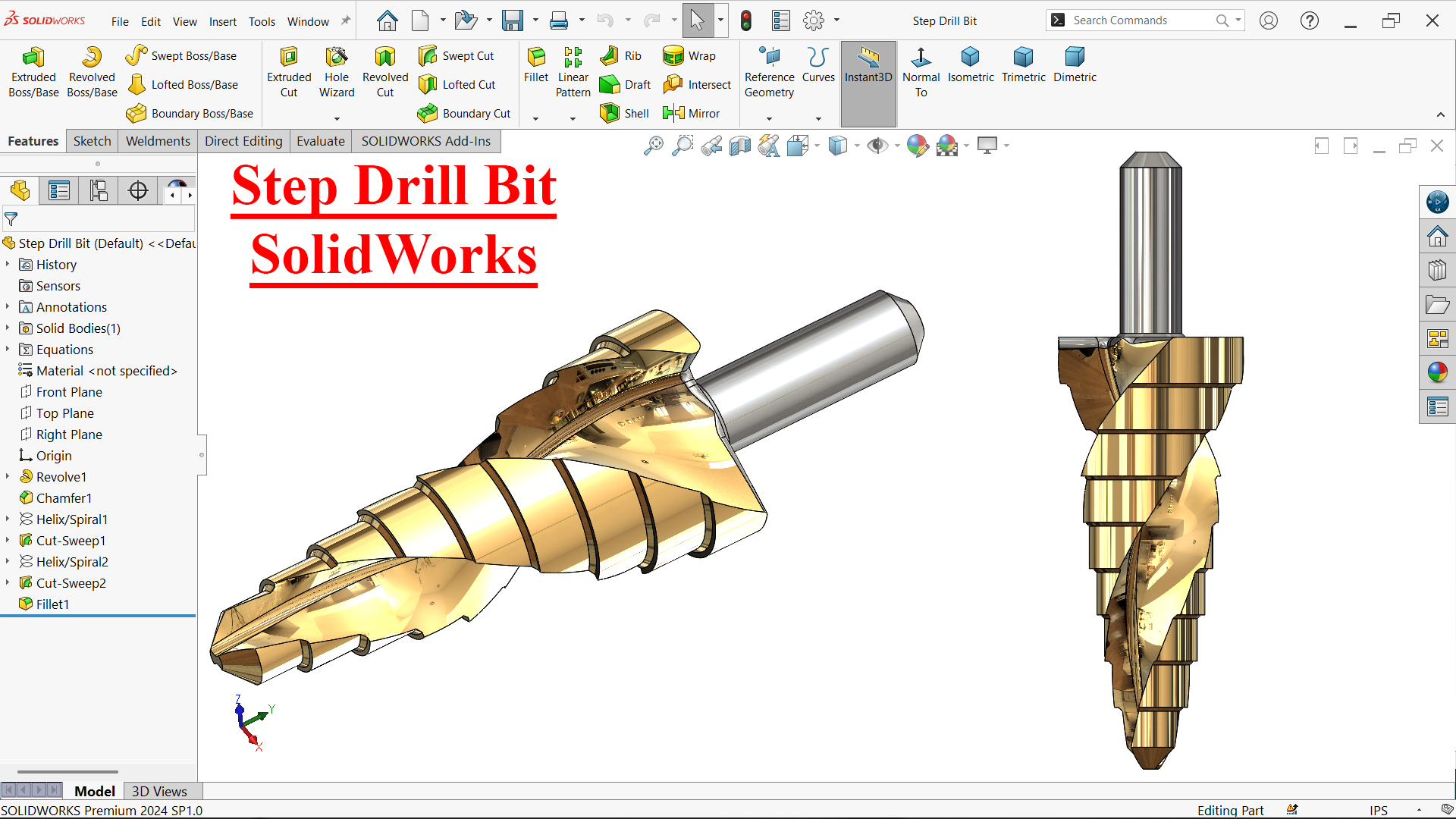The height and width of the screenshot is (819, 1456).
Task: Switch to Direct Editing tab
Action: (243, 141)
